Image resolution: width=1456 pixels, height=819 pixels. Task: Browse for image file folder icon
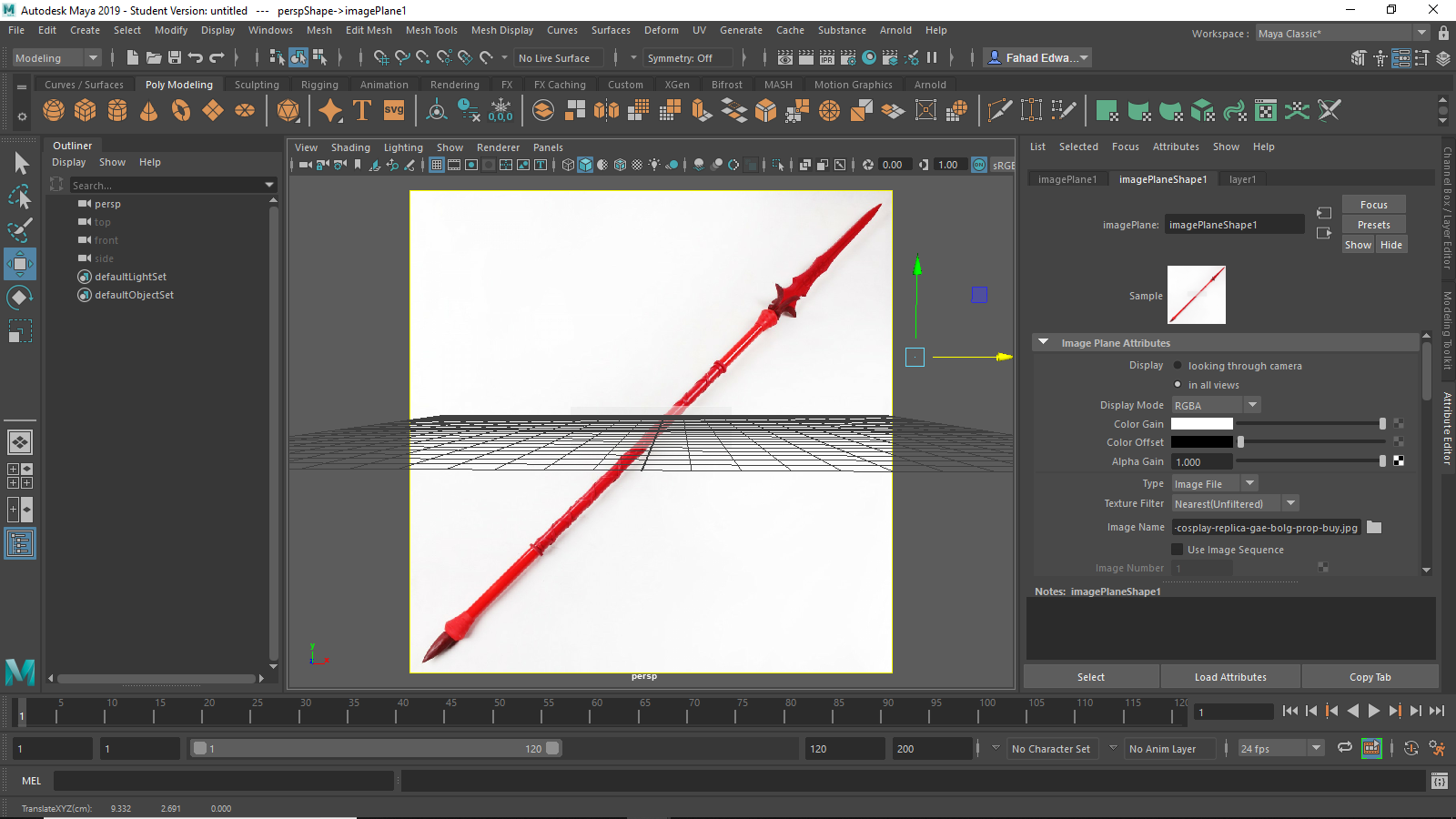1374,528
